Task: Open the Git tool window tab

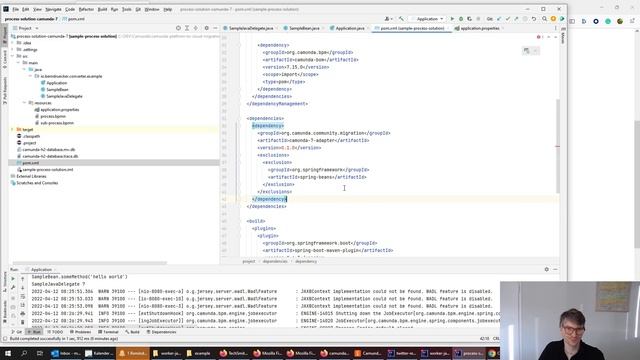Action: [17, 332]
